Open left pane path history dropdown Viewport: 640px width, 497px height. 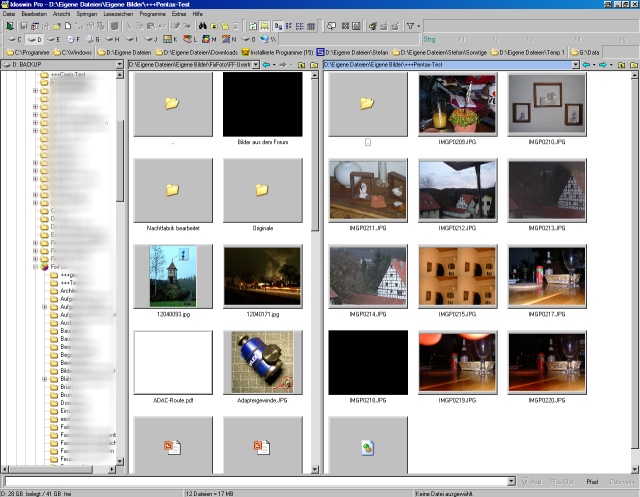pos(256,64)
